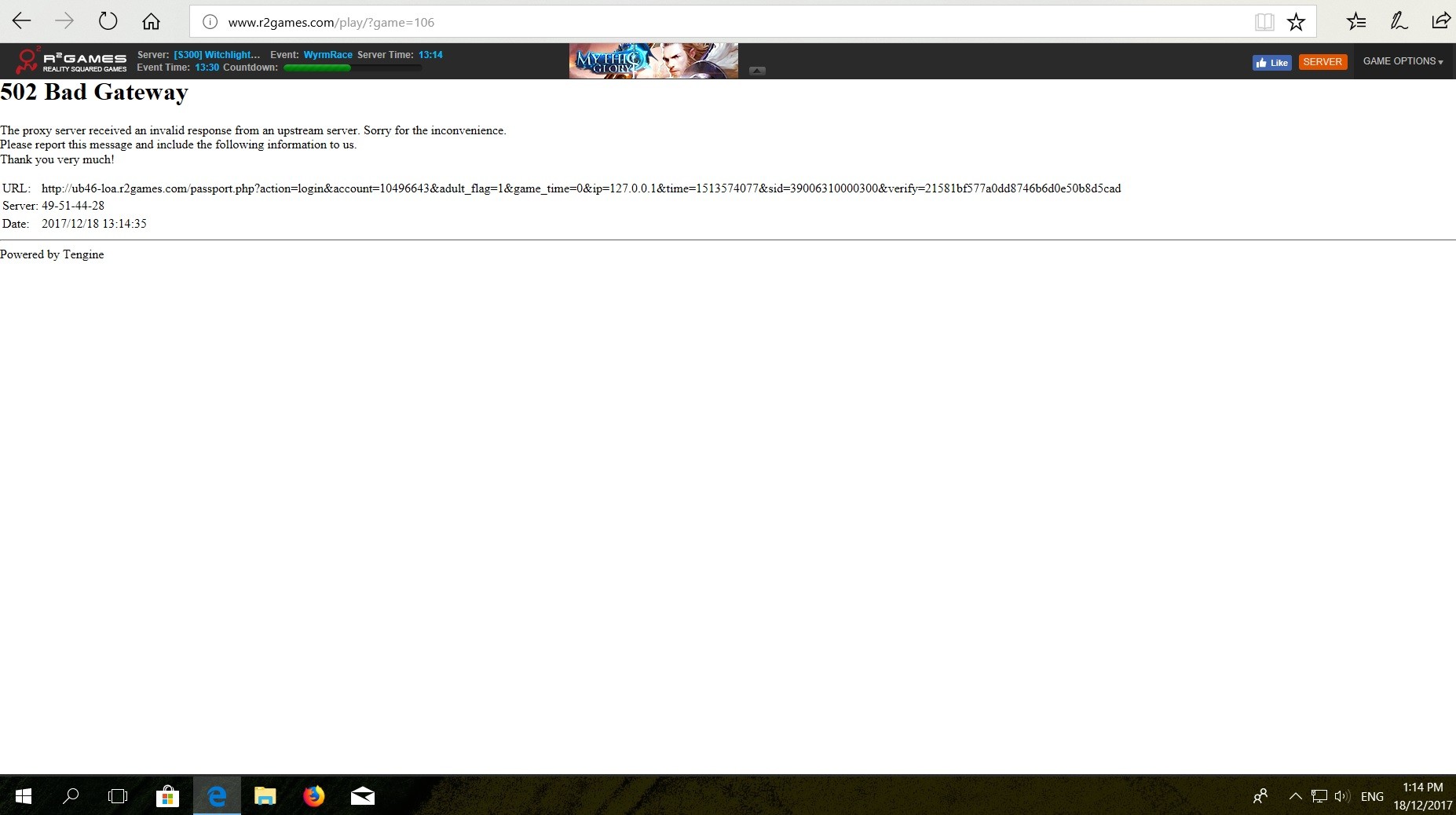The image size is (1456, 815).
Task: Expand the GAME OPTIONS dropdown
Action: (1403, 61)
